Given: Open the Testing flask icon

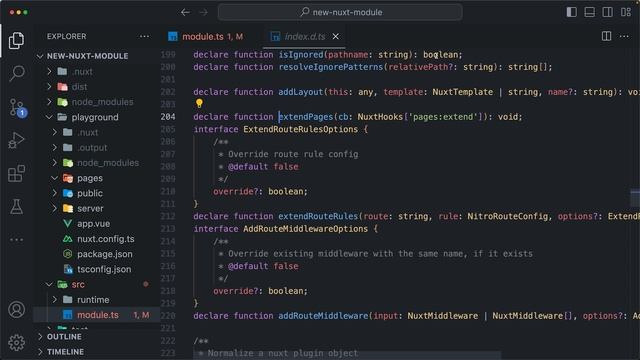Looking at the screenshot, I should click(x=16, y=207).
